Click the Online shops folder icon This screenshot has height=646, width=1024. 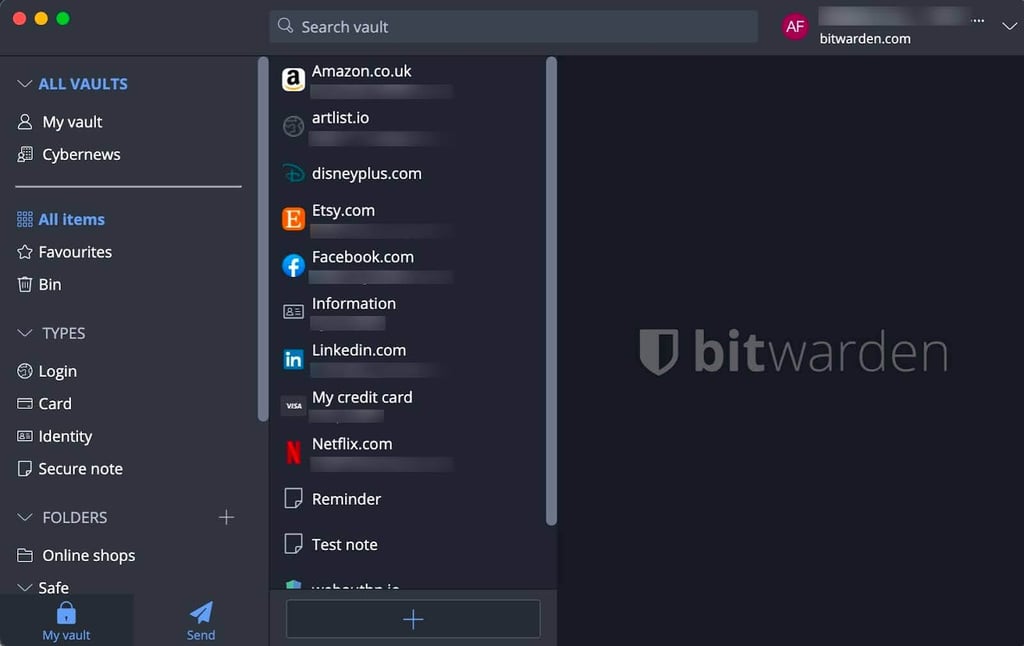tap(25, 555)
